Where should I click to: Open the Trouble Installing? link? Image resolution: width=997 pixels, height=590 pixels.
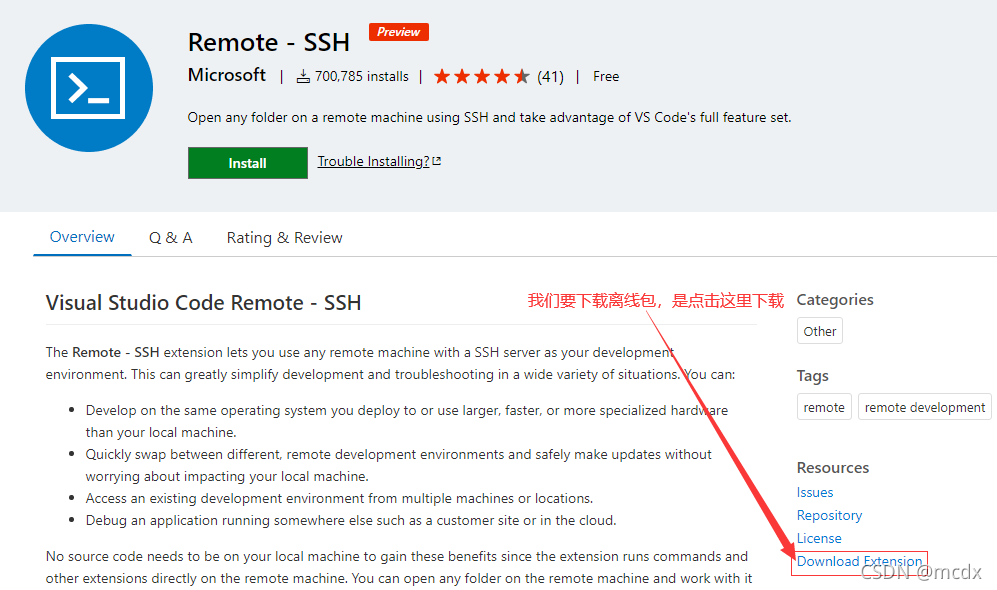point(373,161)
